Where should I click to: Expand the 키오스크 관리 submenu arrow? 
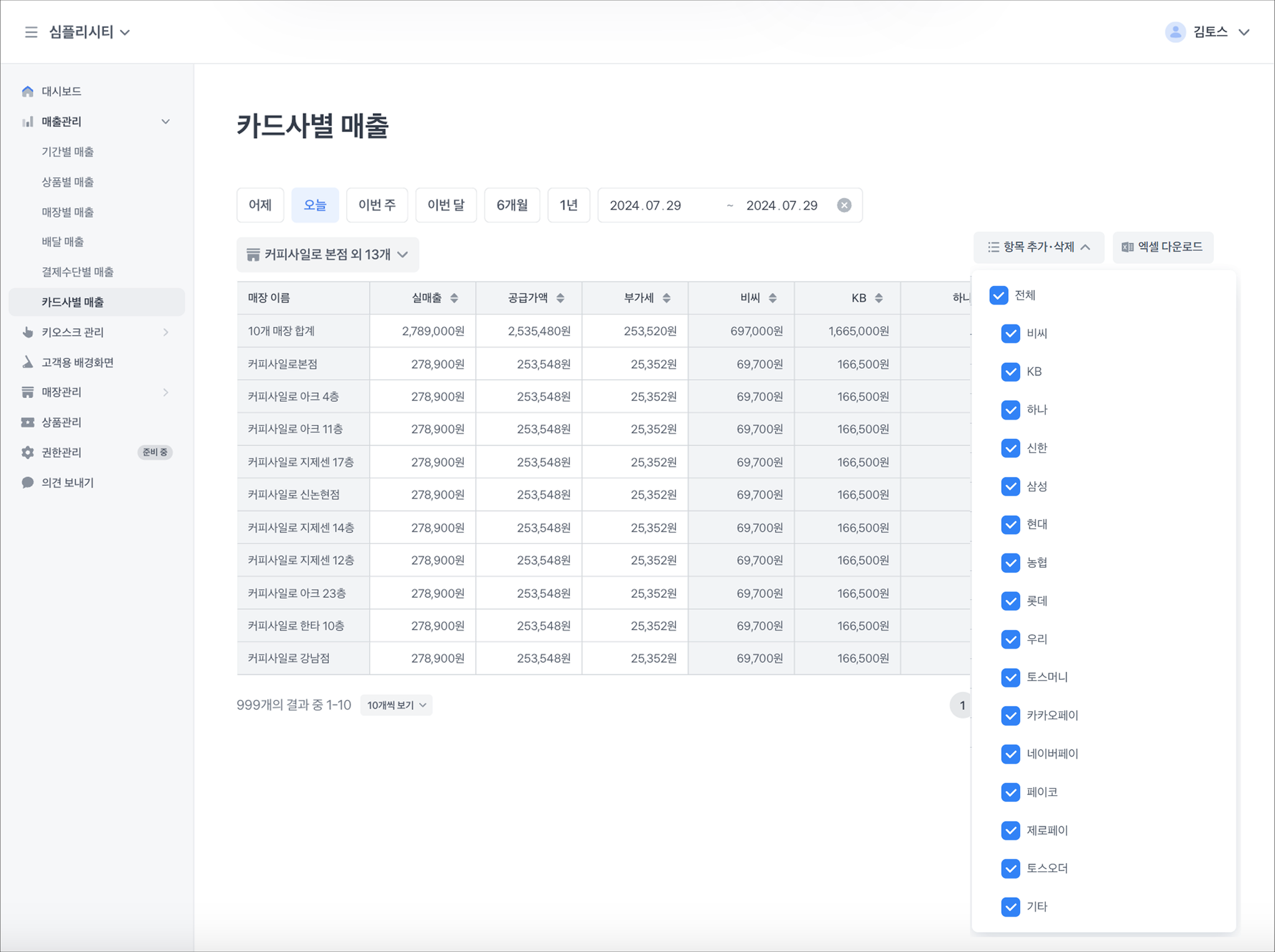coord(166,332)
